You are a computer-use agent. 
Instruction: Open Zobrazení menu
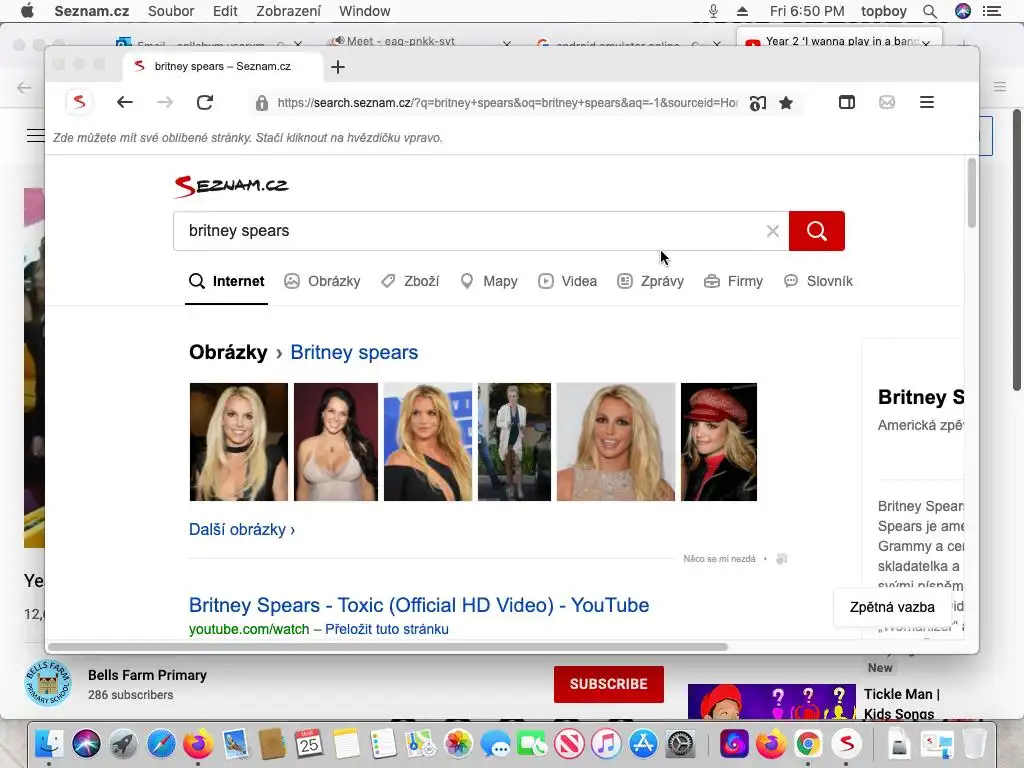pos(289,11)
